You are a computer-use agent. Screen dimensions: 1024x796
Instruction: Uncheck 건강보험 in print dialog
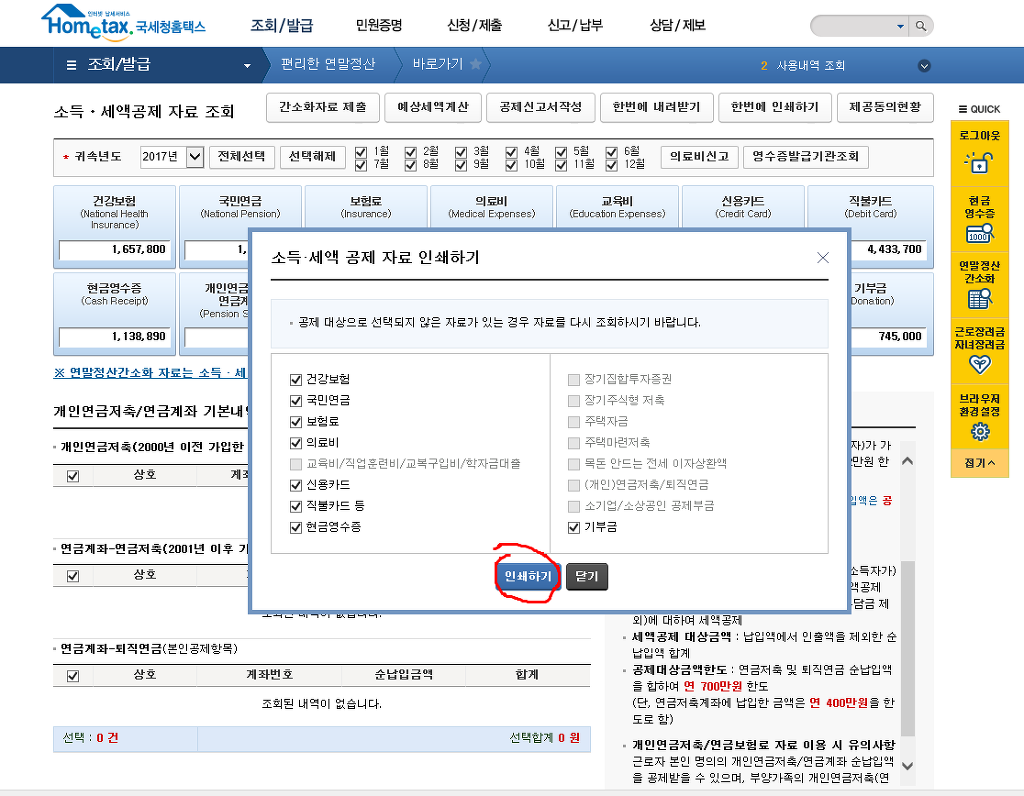[x=296, y=379]
